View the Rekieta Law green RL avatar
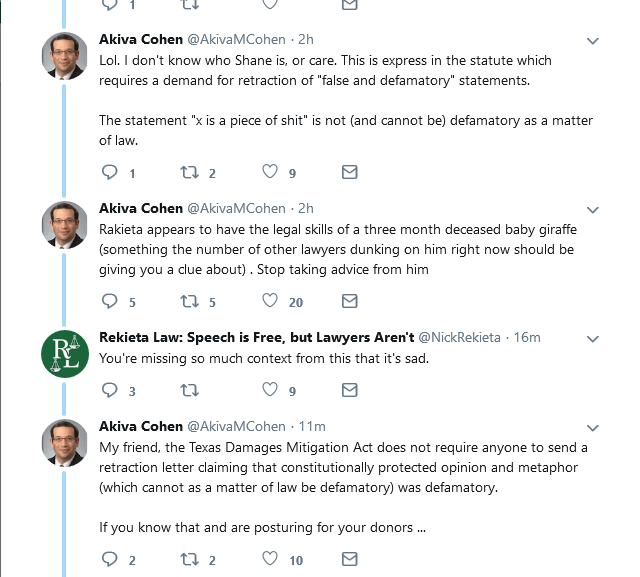Viewport: 640px width, 577px height. 65,354
